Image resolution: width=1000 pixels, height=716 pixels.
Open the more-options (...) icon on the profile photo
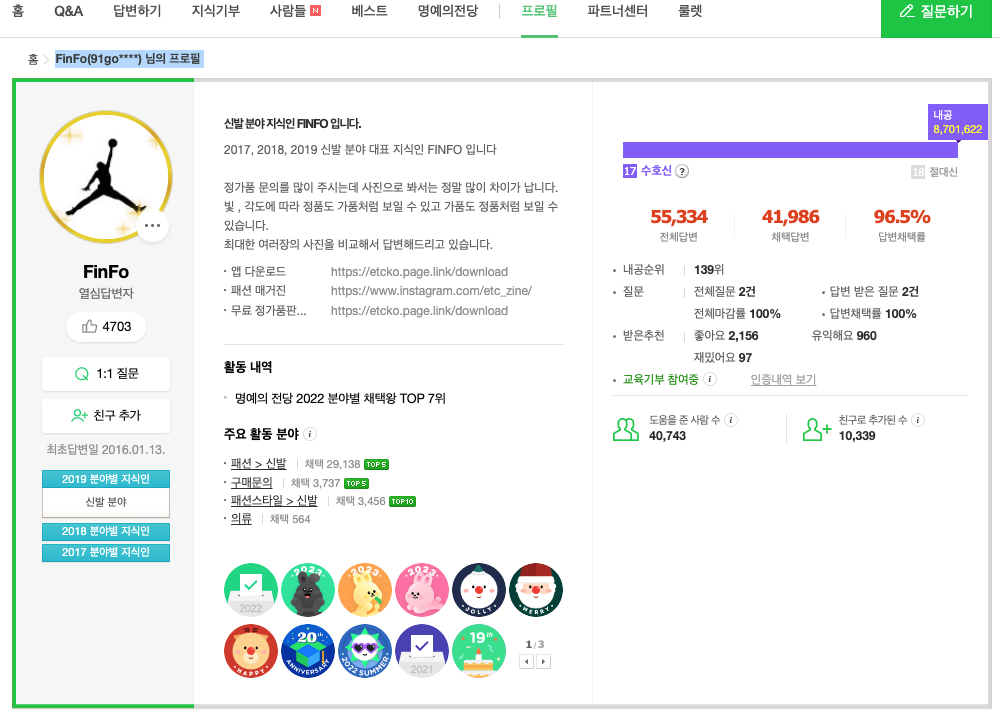153,226
